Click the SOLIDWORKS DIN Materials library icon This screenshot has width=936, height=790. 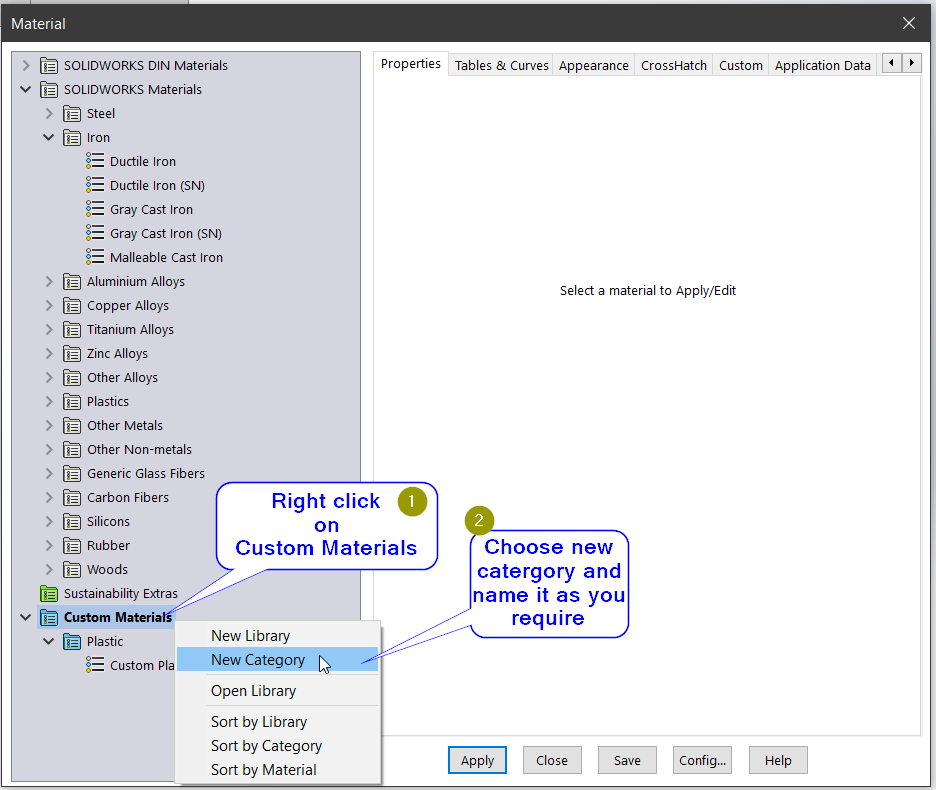(x=49, y=65)
